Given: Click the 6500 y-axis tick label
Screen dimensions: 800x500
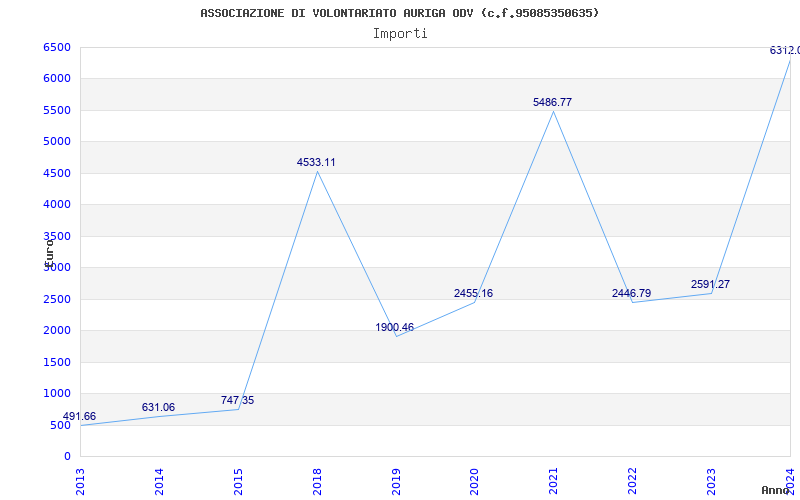Looking at the screenshot, I should point(57,47).
